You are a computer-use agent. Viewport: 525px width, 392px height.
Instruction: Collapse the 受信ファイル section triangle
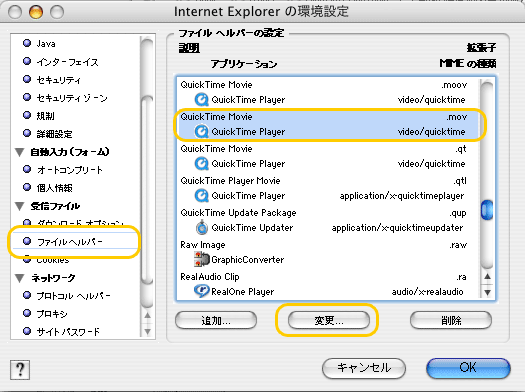click(x=20, y=206)
